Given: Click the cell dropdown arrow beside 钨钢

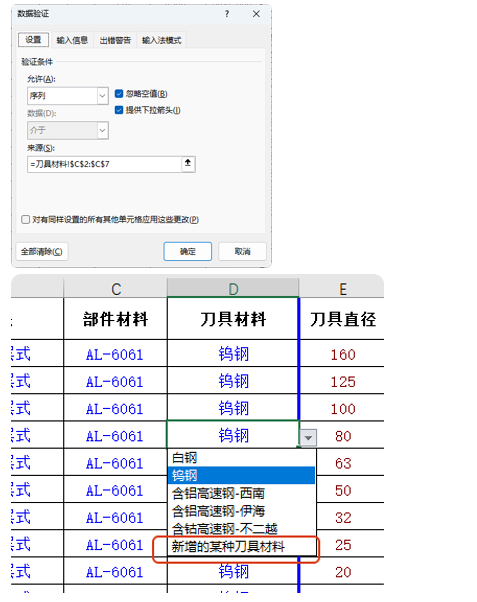Looking at the screenshot, I should pyautogui.click(x=308, y=437).
